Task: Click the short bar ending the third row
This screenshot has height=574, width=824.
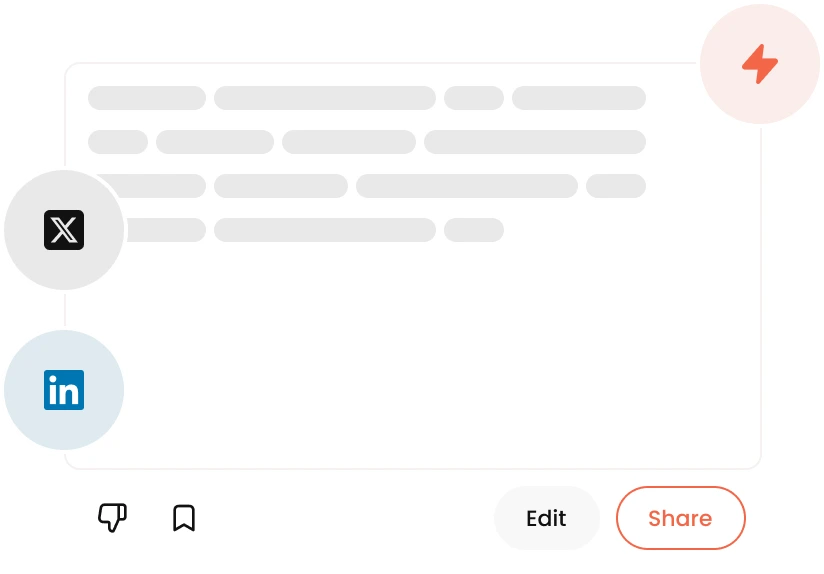Action: point(616,186)
